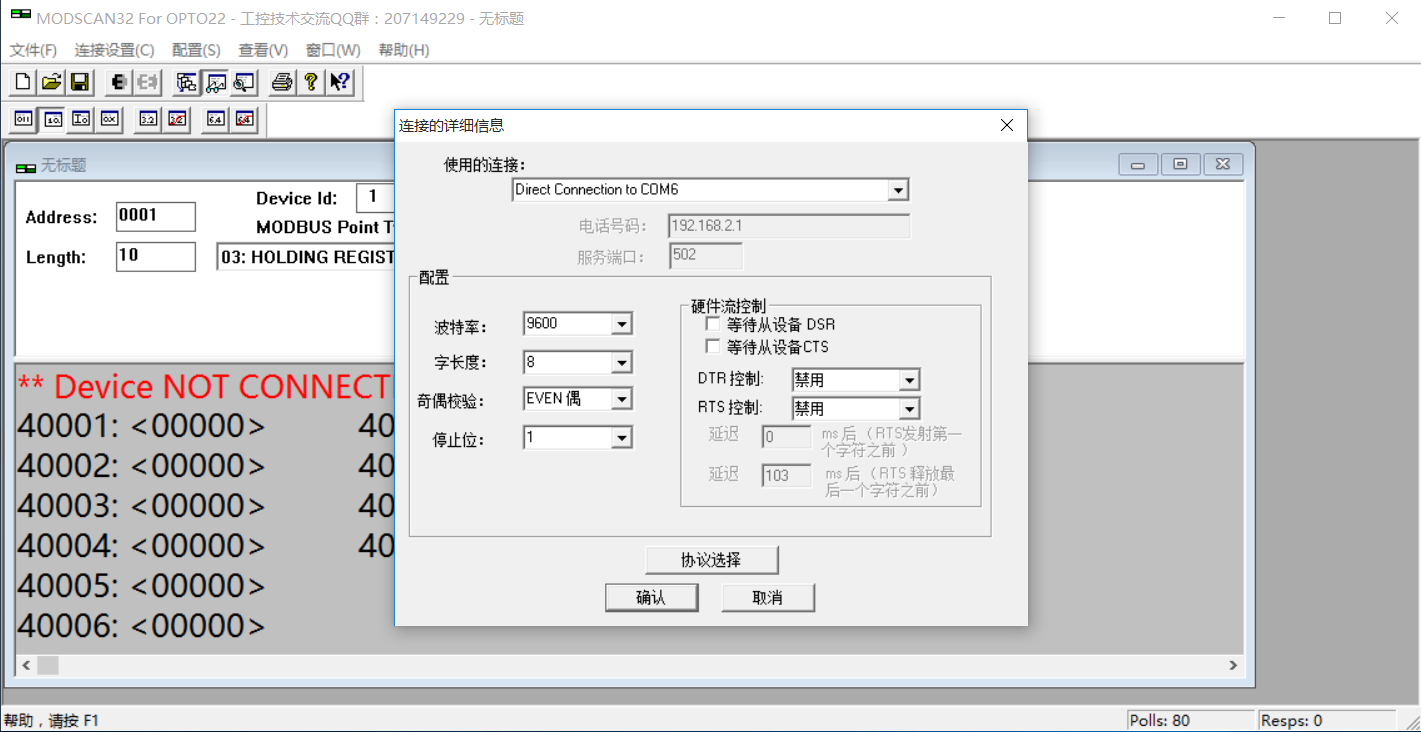Click the New document toolbar icon

click(x=22, y=82)
